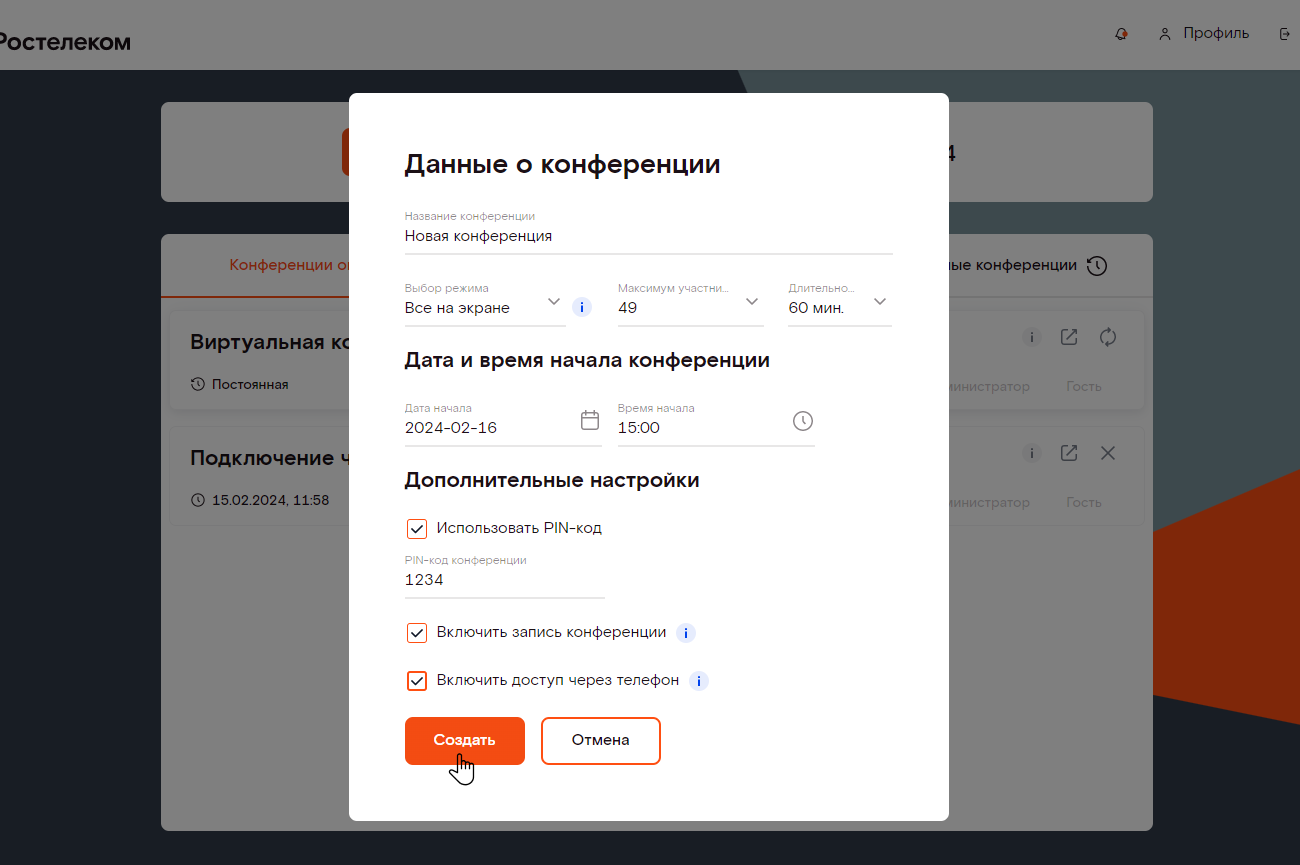Click the Постоянная label
The width and height of the screenshot is (1300, 865).
tap(250, 384)
